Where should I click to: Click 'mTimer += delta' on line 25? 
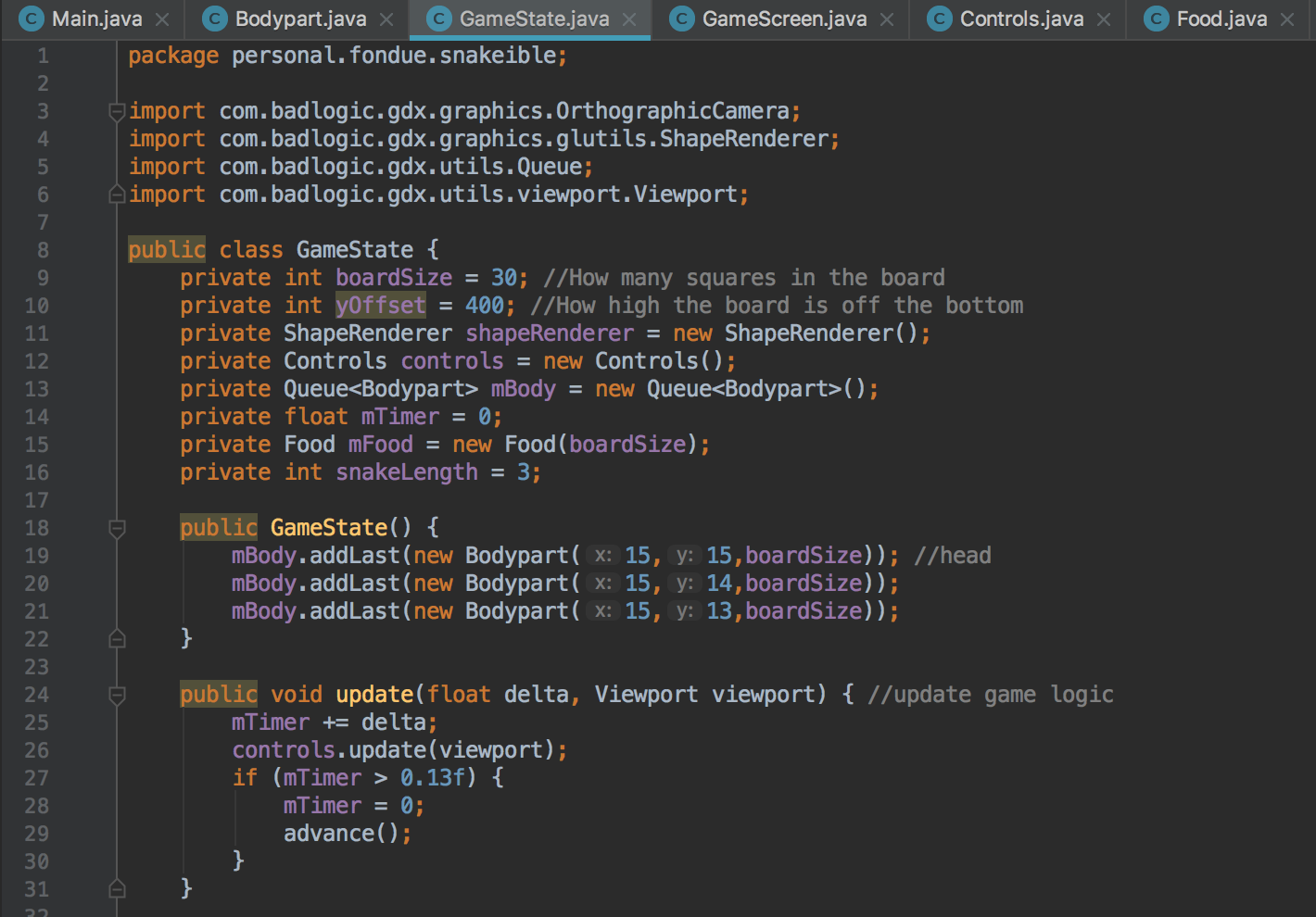(x=329, y=722)
